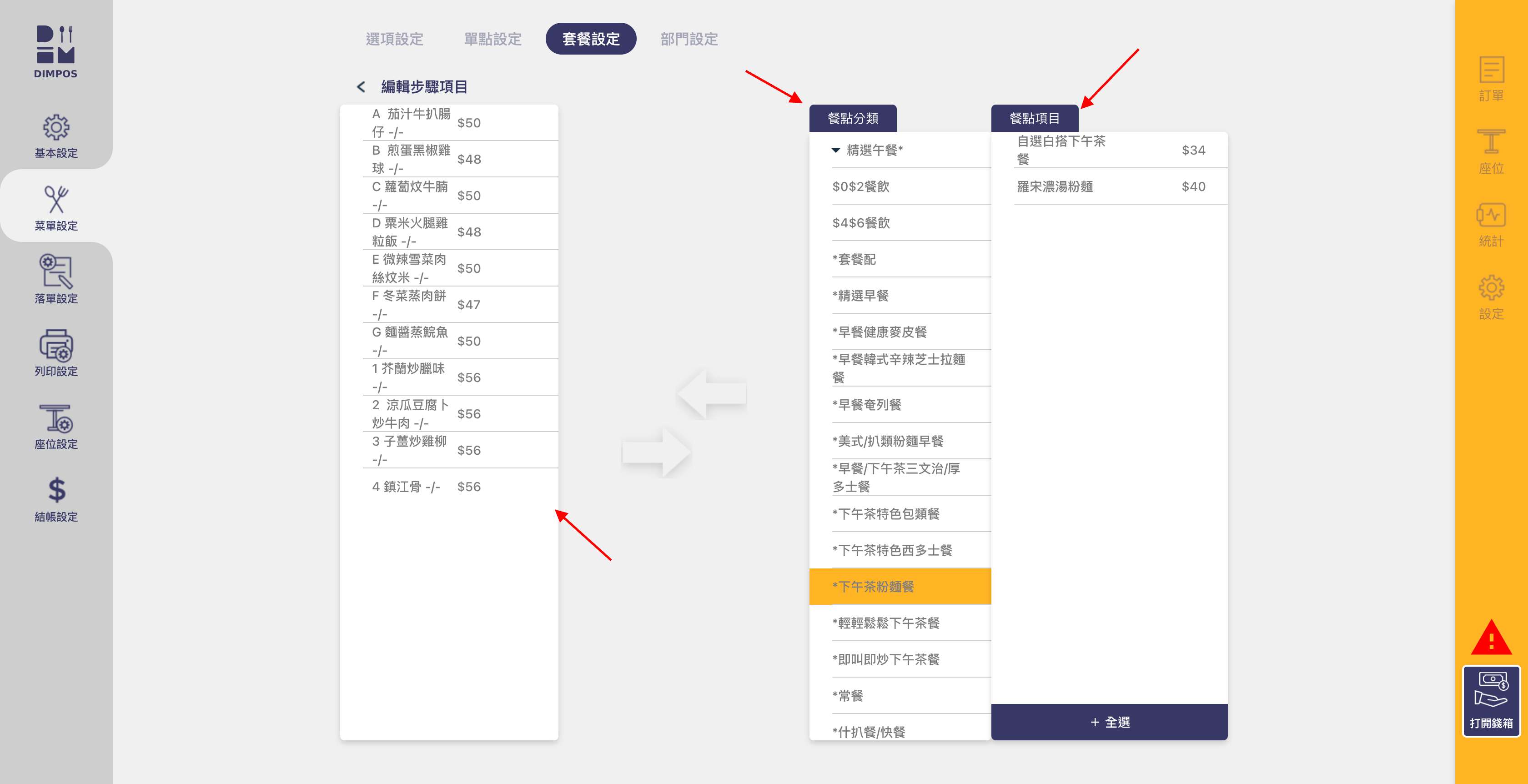Image resolution: width=1528 pixels, height=784 pixels.
Task: Click the right arrow transfer button
Action: 656,453
